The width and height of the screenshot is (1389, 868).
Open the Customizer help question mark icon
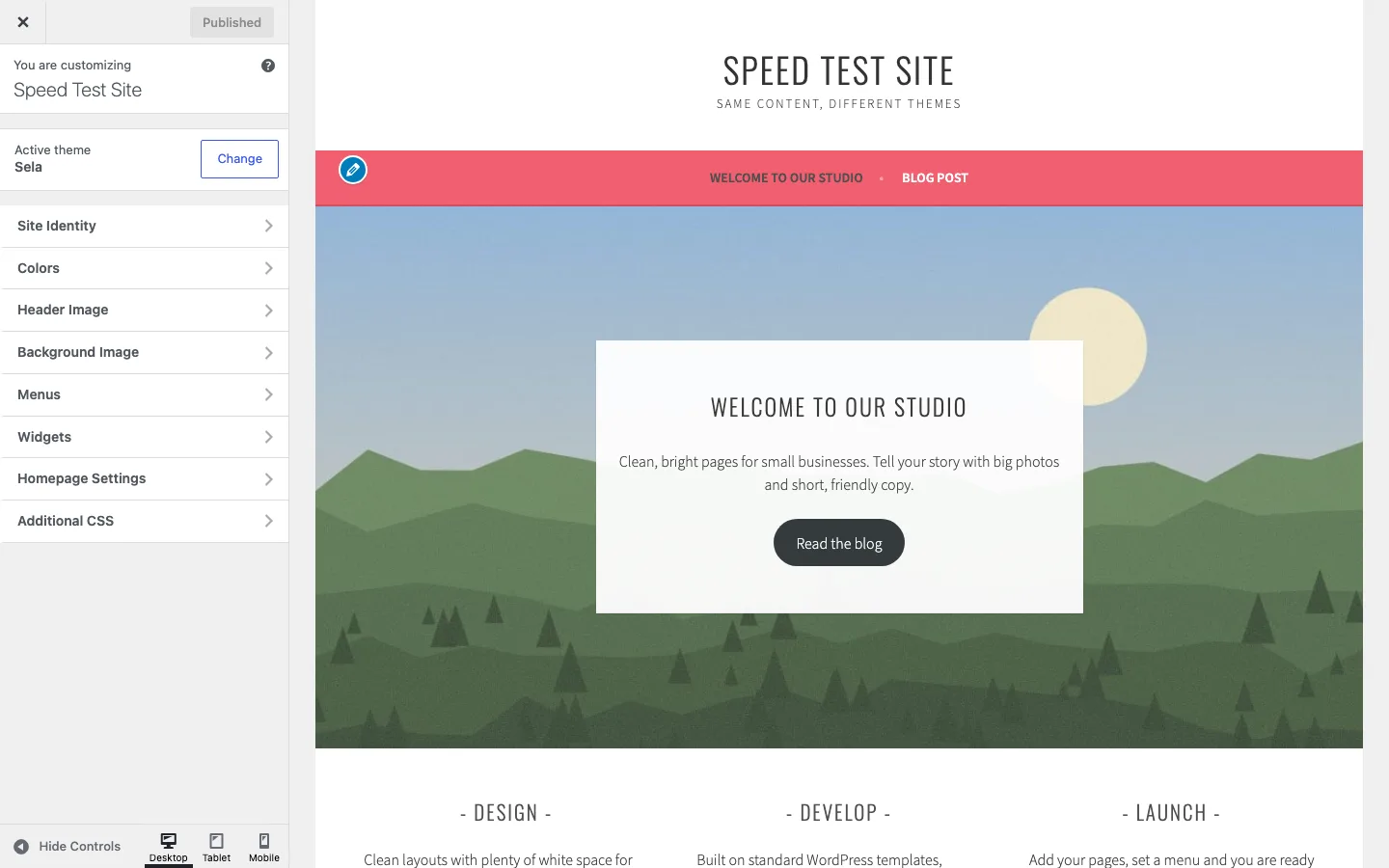268,66
